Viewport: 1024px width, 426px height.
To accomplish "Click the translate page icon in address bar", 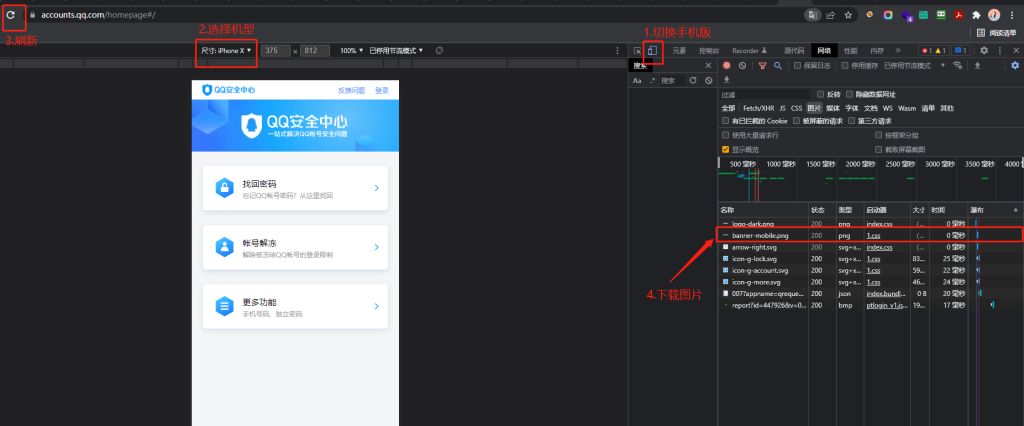I will tap(812, 14).
